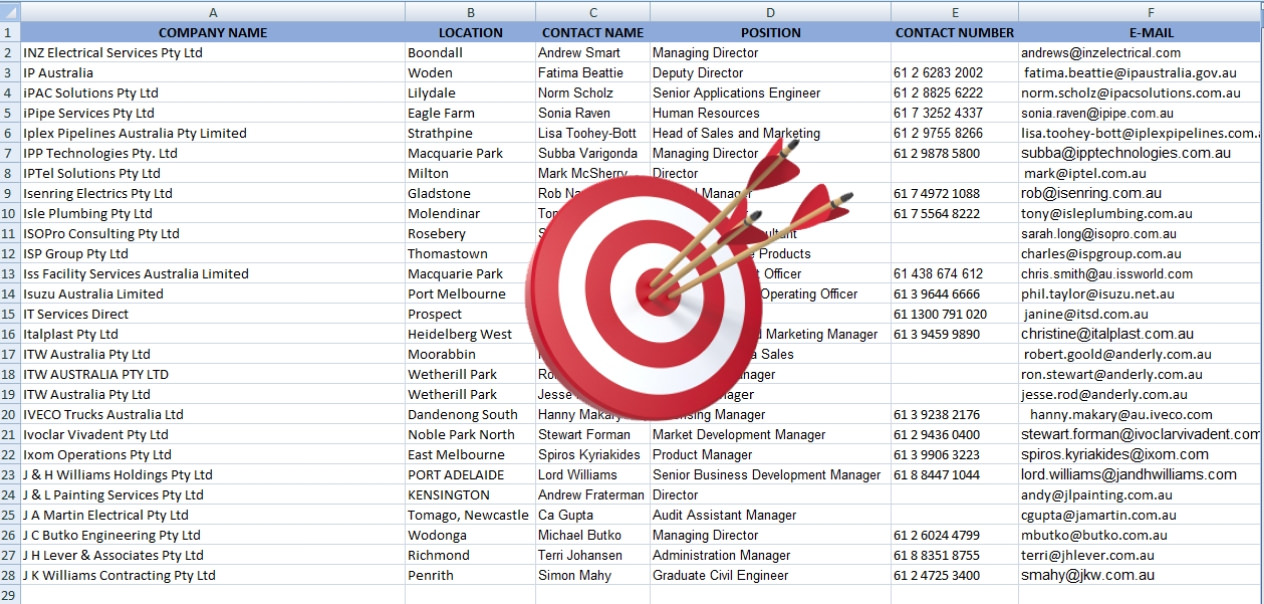1264x604 pixels.
Task: Select row 28 header number
Action: tap(10, 575)
